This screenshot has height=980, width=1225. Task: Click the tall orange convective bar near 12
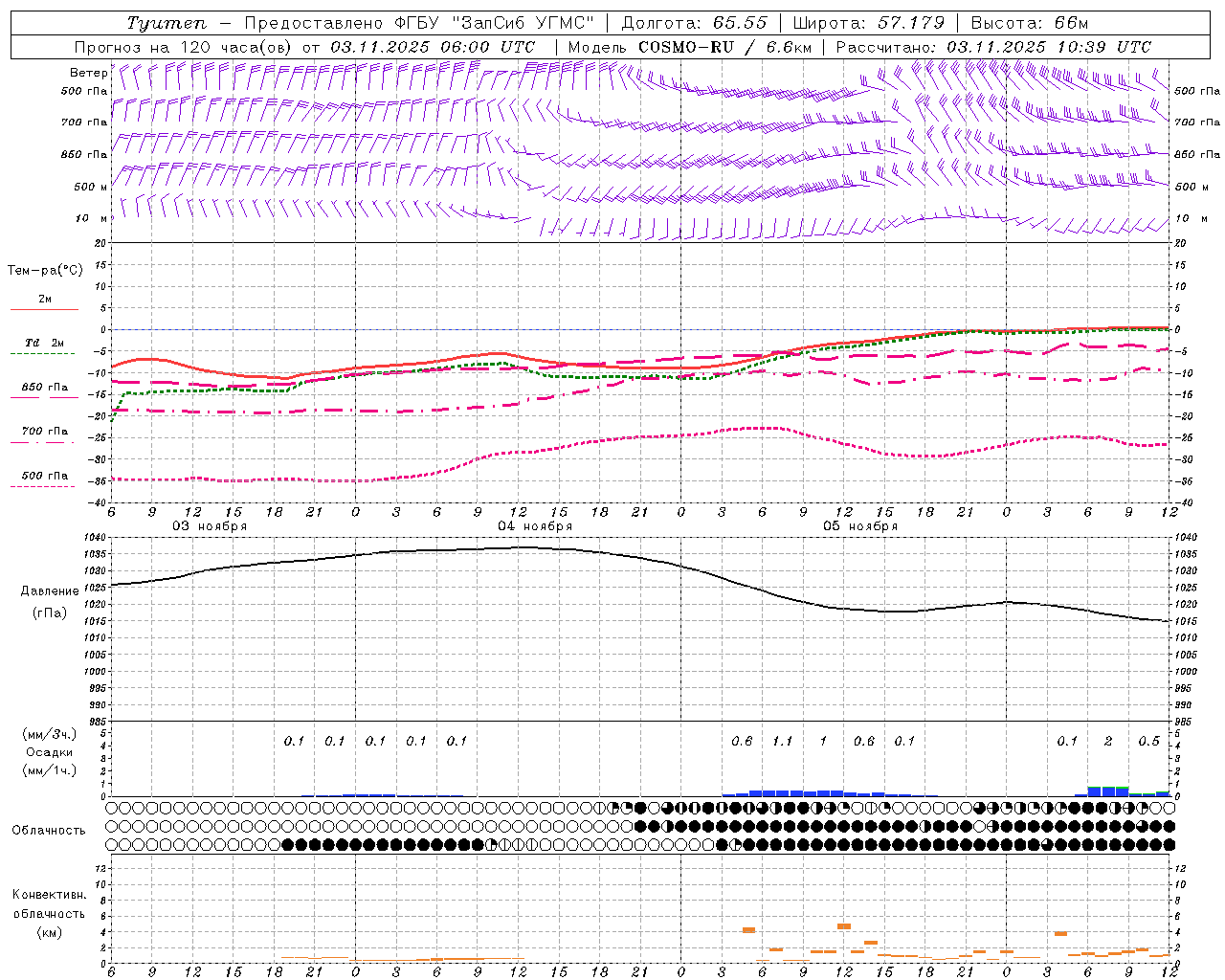[x=844, y=926]
